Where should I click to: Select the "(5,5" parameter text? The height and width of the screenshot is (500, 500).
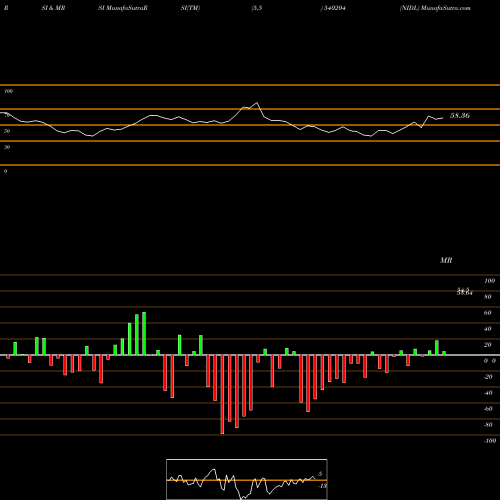click(x=257, y=8)
